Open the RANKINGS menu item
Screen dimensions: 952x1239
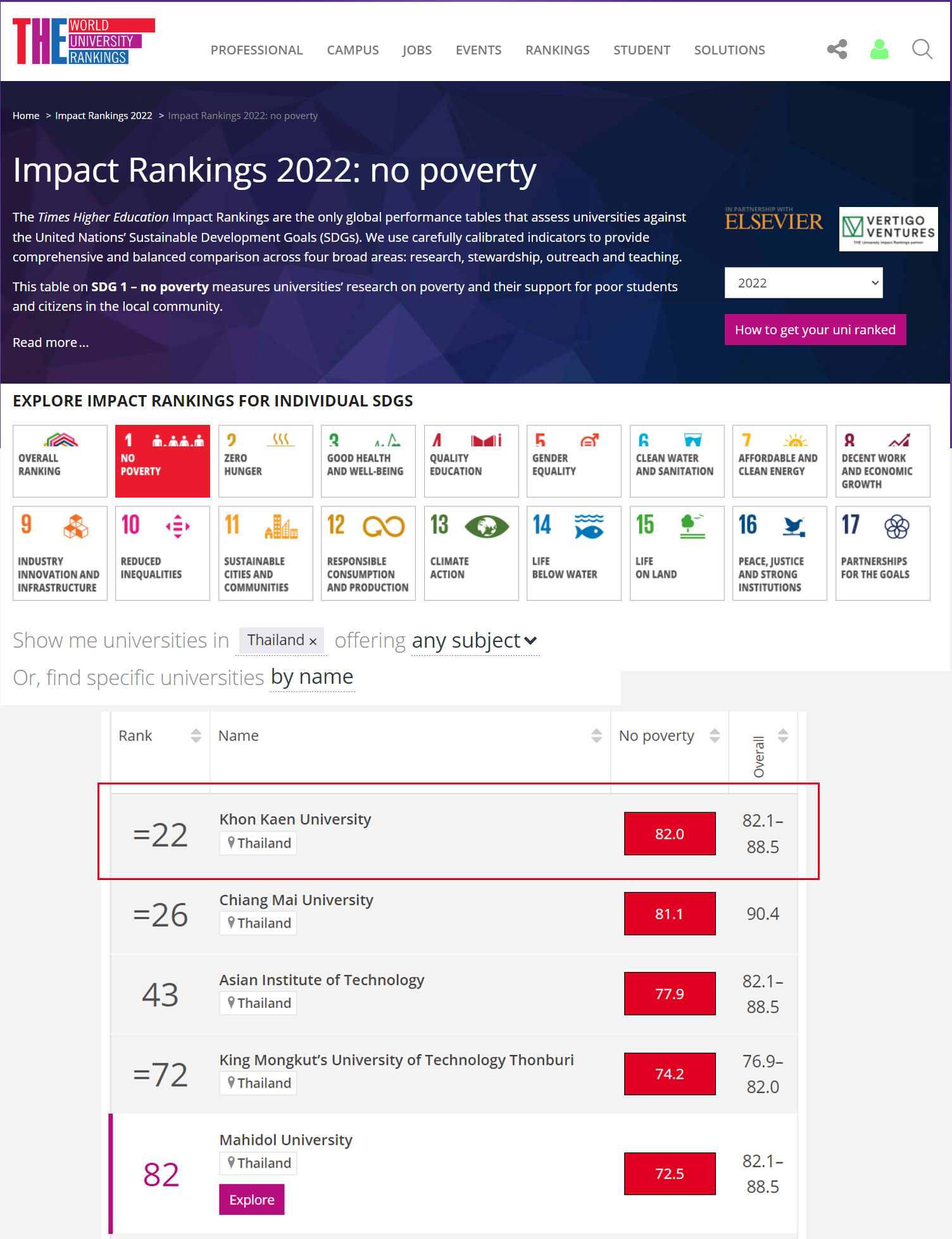pyautogui.click(x=557, y=50)
